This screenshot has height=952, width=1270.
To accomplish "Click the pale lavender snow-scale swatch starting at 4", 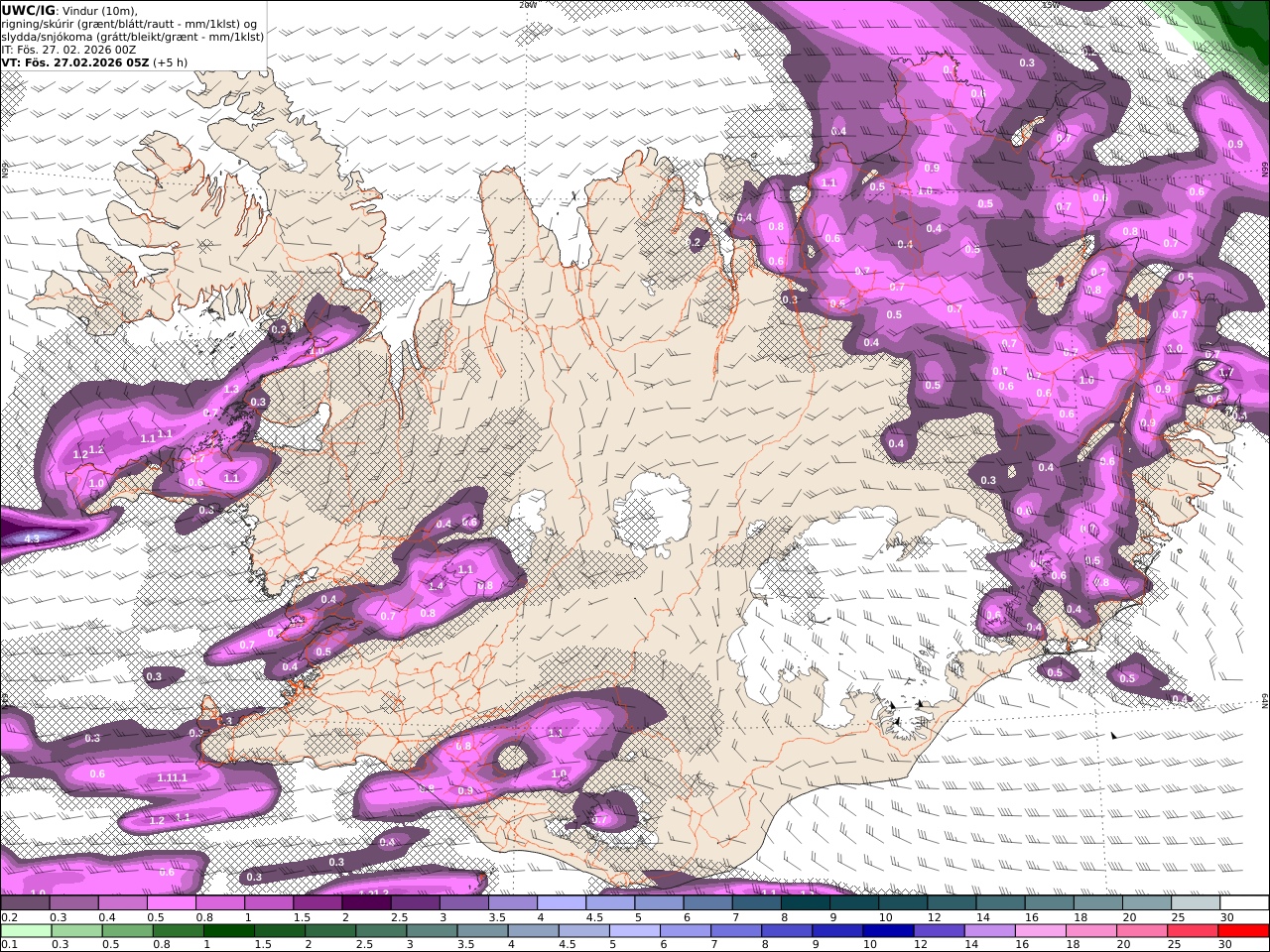I will 562,903.
